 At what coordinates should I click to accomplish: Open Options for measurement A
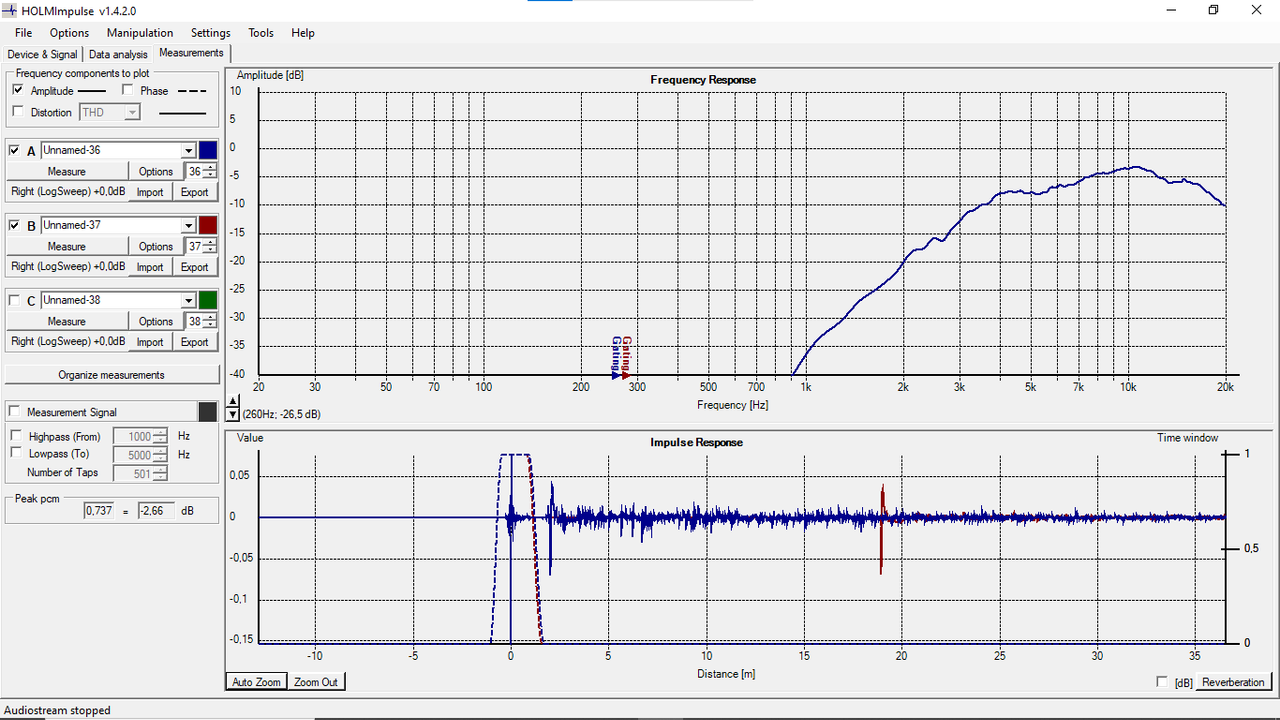pyautogui.click(x=156, y=171)
